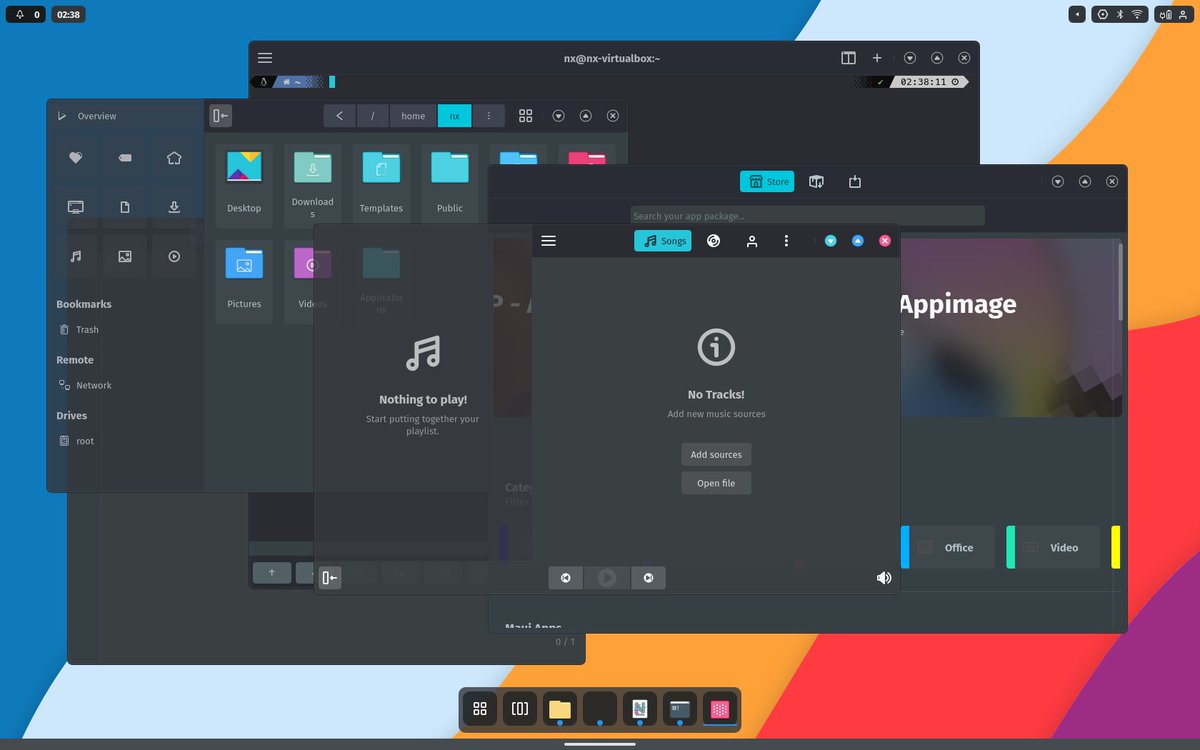Select the Video category card in the store
The width and height of the screenshot is (1200, 750).
1053,548
